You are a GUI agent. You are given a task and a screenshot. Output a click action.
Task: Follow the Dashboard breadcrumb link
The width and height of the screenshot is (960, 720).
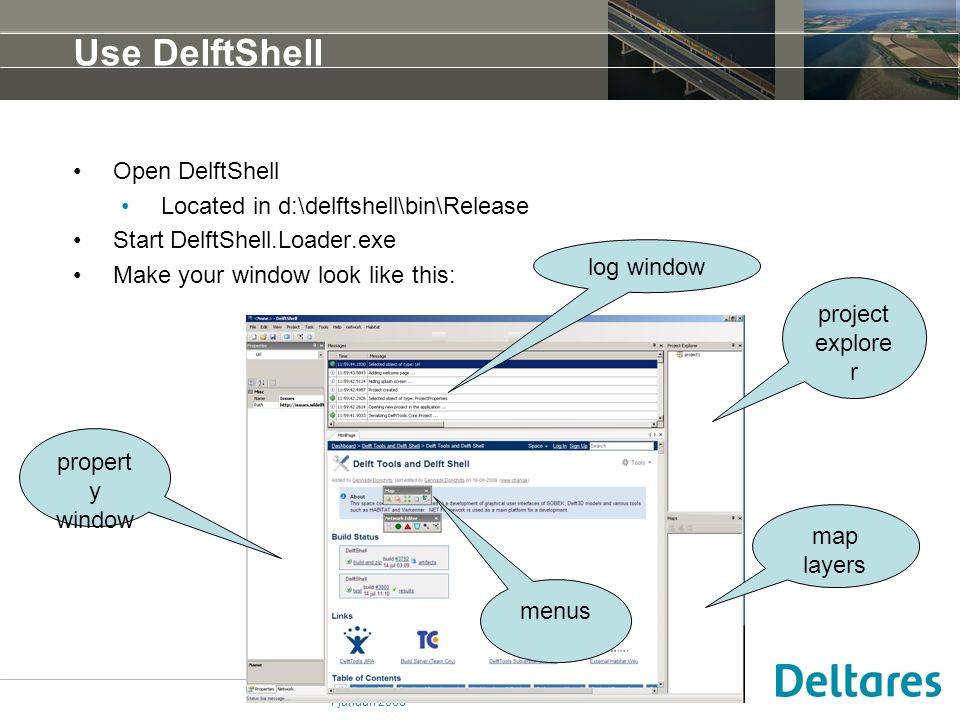pyautogui.click(x=343, y=446)
